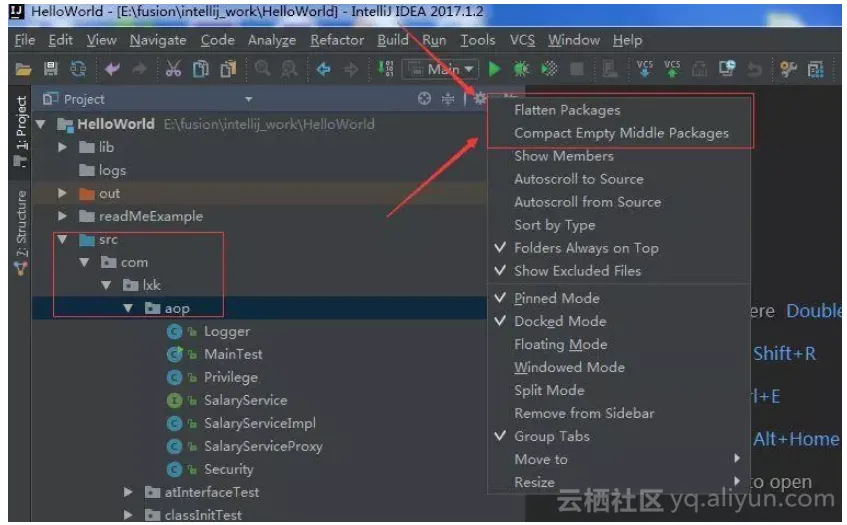Collapse the com package
Screen dimensions: 847x525
pyautogui.click(x=84, y=262)
